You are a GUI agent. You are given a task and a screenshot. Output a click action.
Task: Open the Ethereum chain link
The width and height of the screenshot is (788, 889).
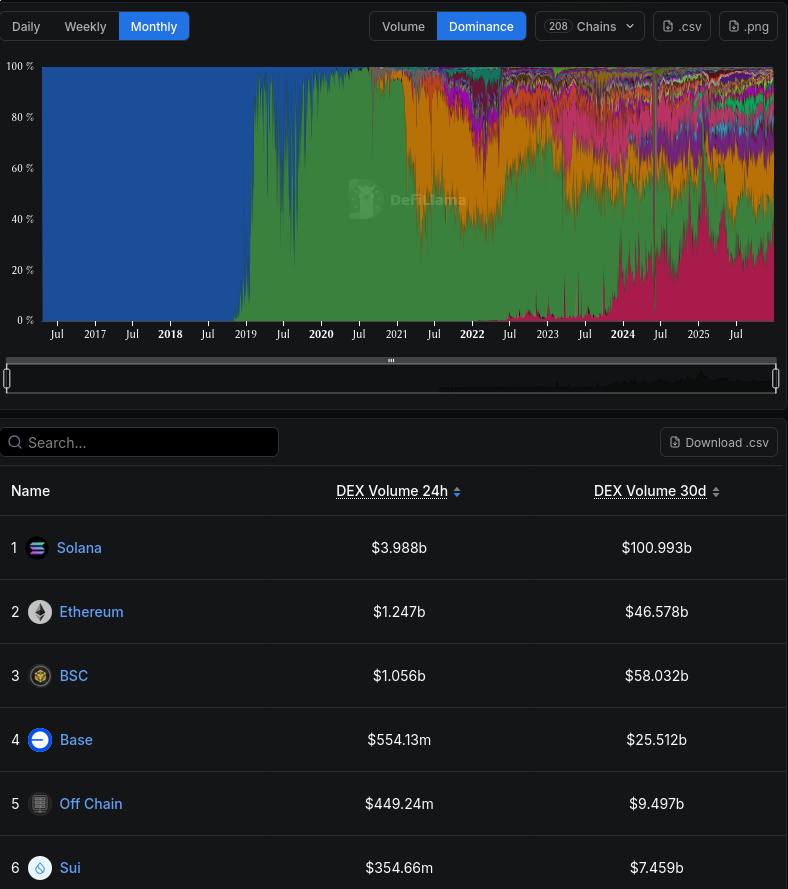(x=91, y=612)
